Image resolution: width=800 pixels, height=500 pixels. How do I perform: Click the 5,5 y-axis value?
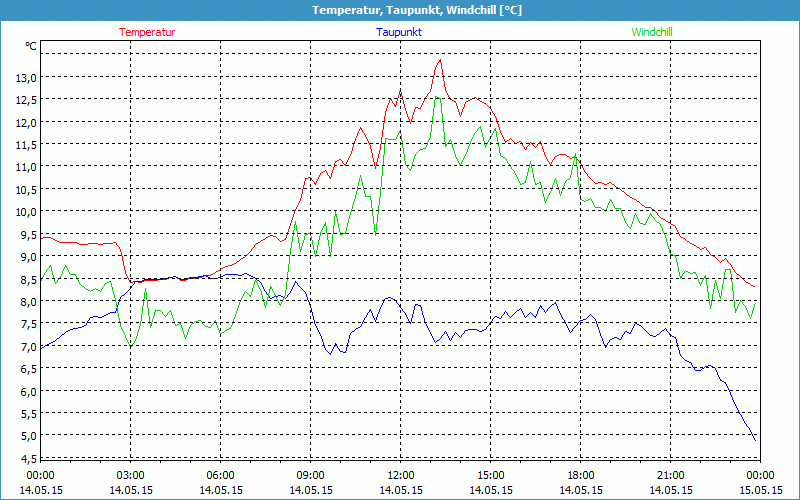(x=28, y=413)
